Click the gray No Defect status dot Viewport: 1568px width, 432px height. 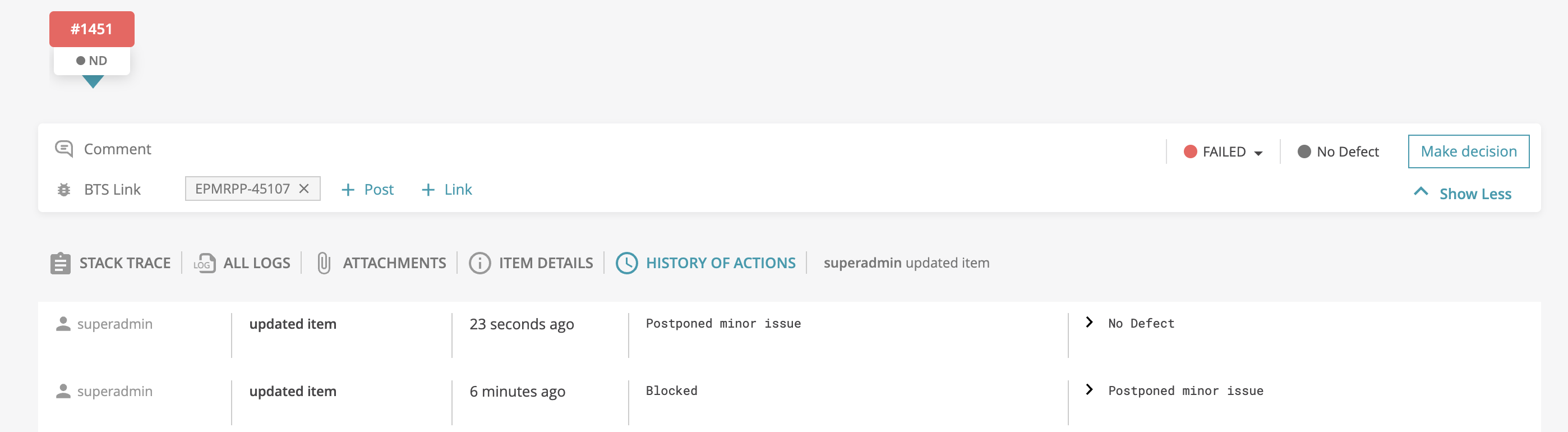(1304, 151)
